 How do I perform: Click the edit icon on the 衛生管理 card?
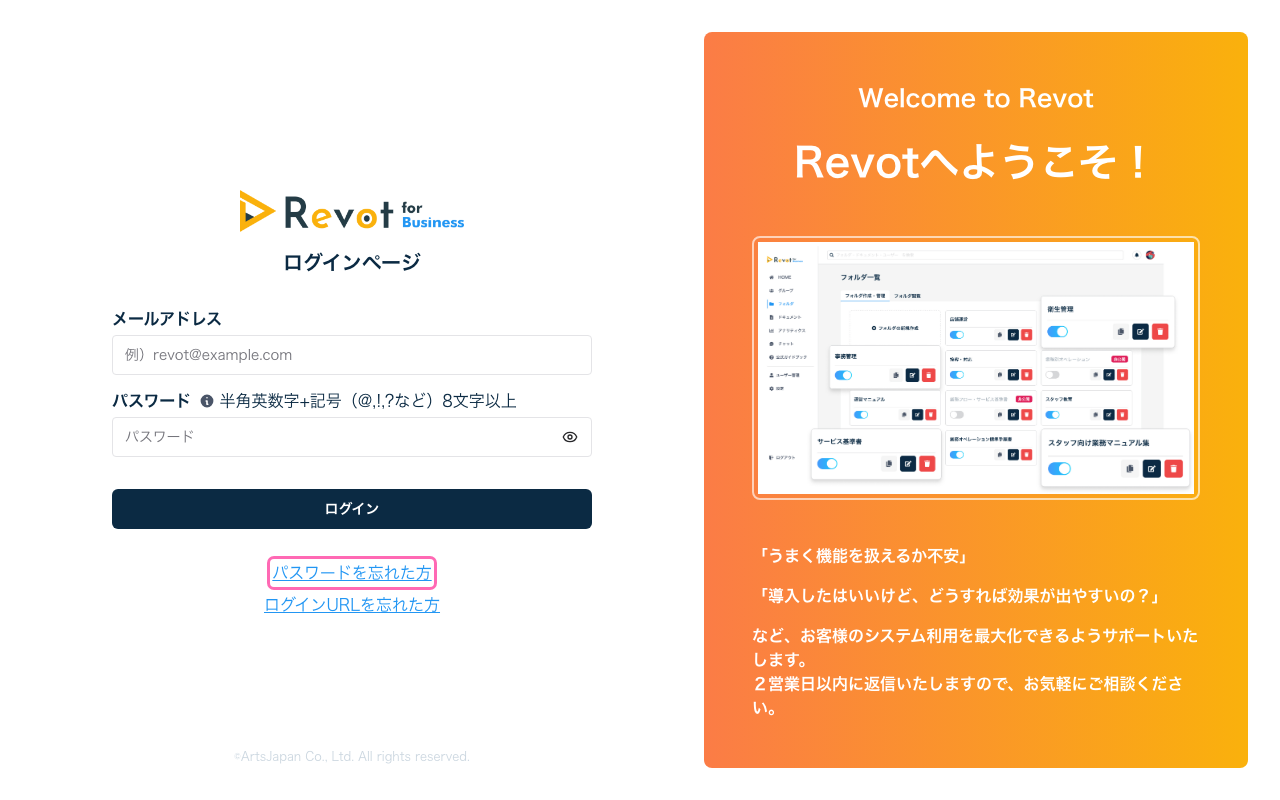point(1140,332)
